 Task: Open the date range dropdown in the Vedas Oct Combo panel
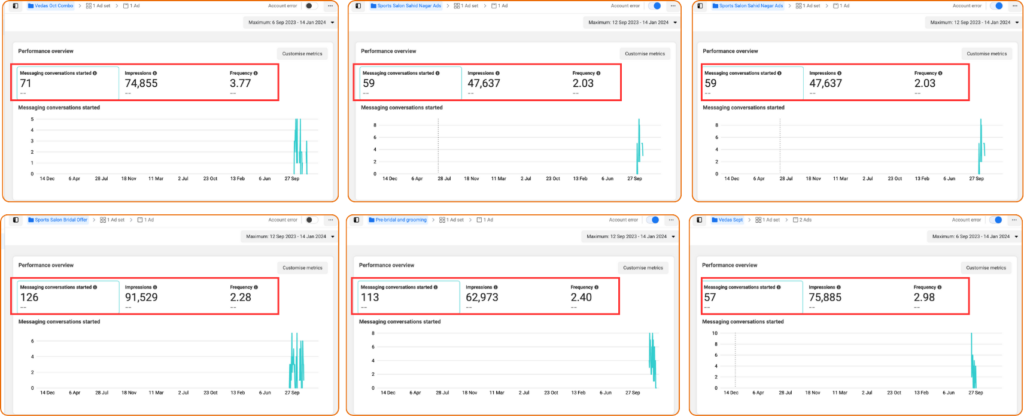[x=291, y=22]
